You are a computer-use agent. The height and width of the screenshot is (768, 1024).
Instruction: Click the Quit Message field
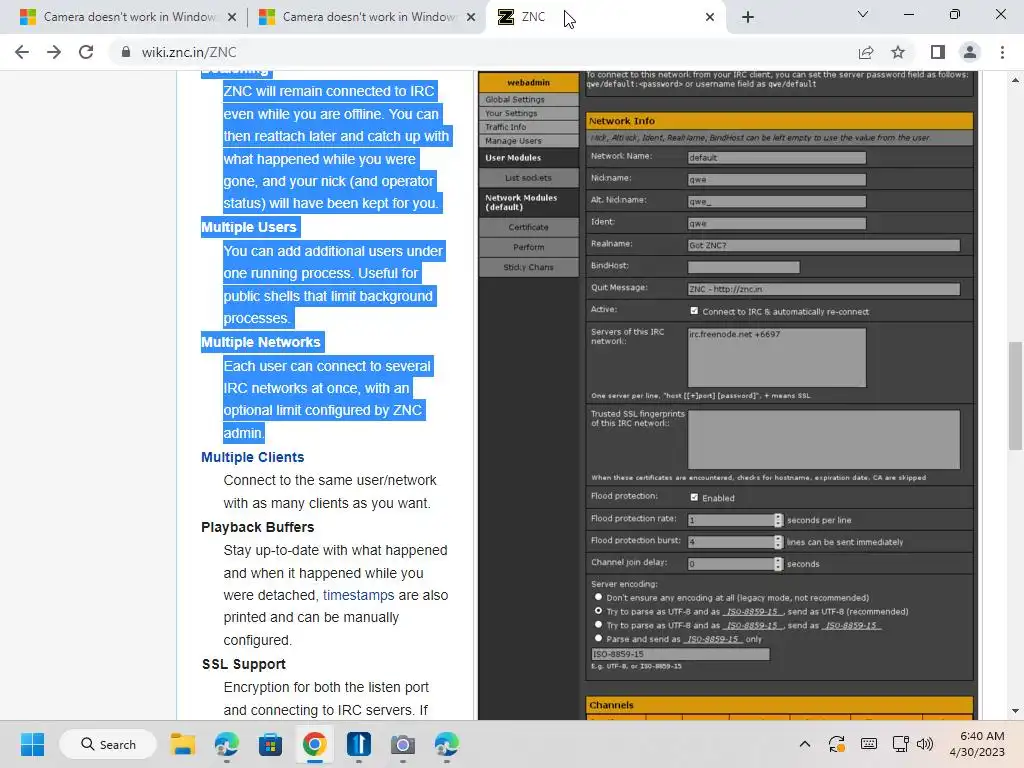(x=824, y=289)
